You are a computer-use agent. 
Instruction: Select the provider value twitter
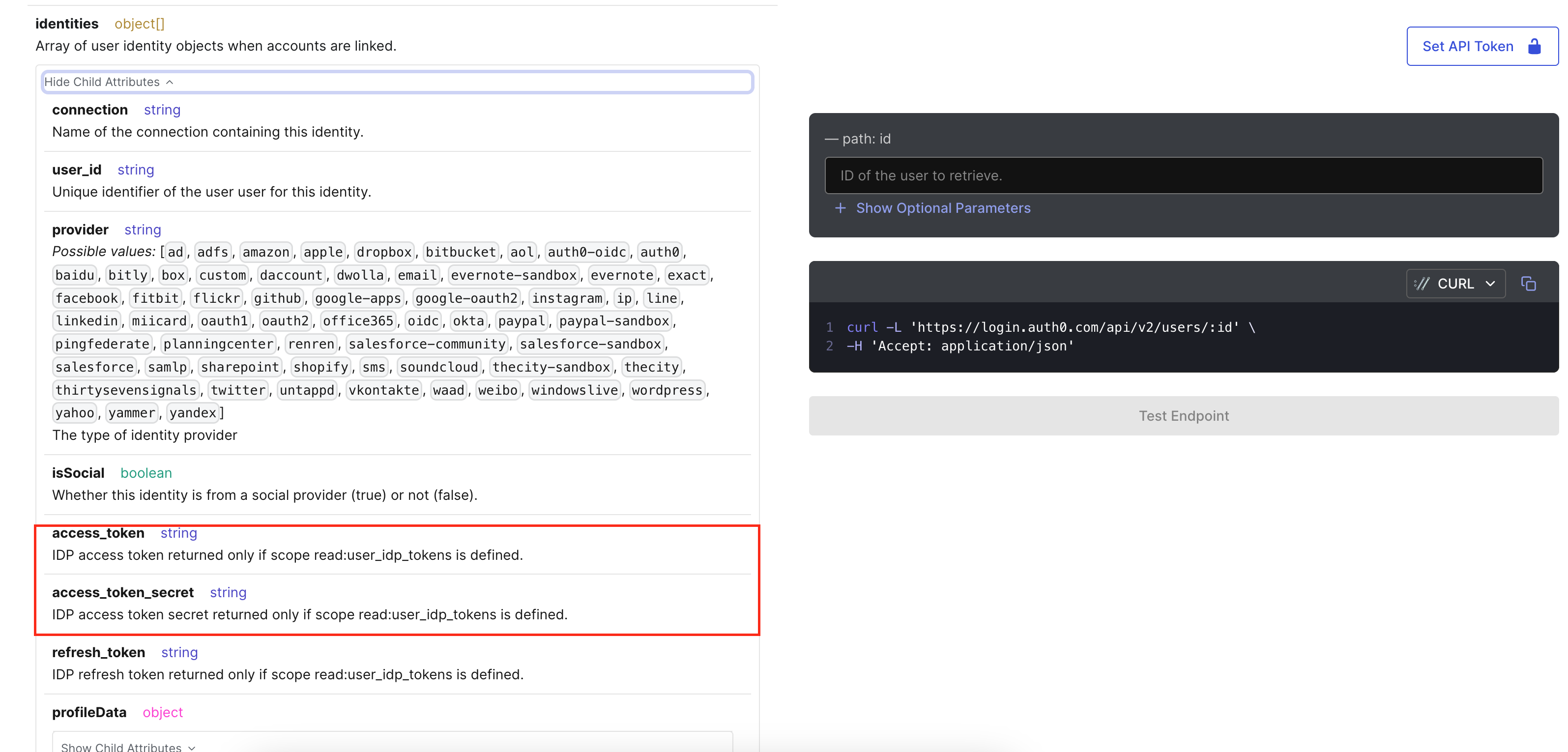point(238,390)
